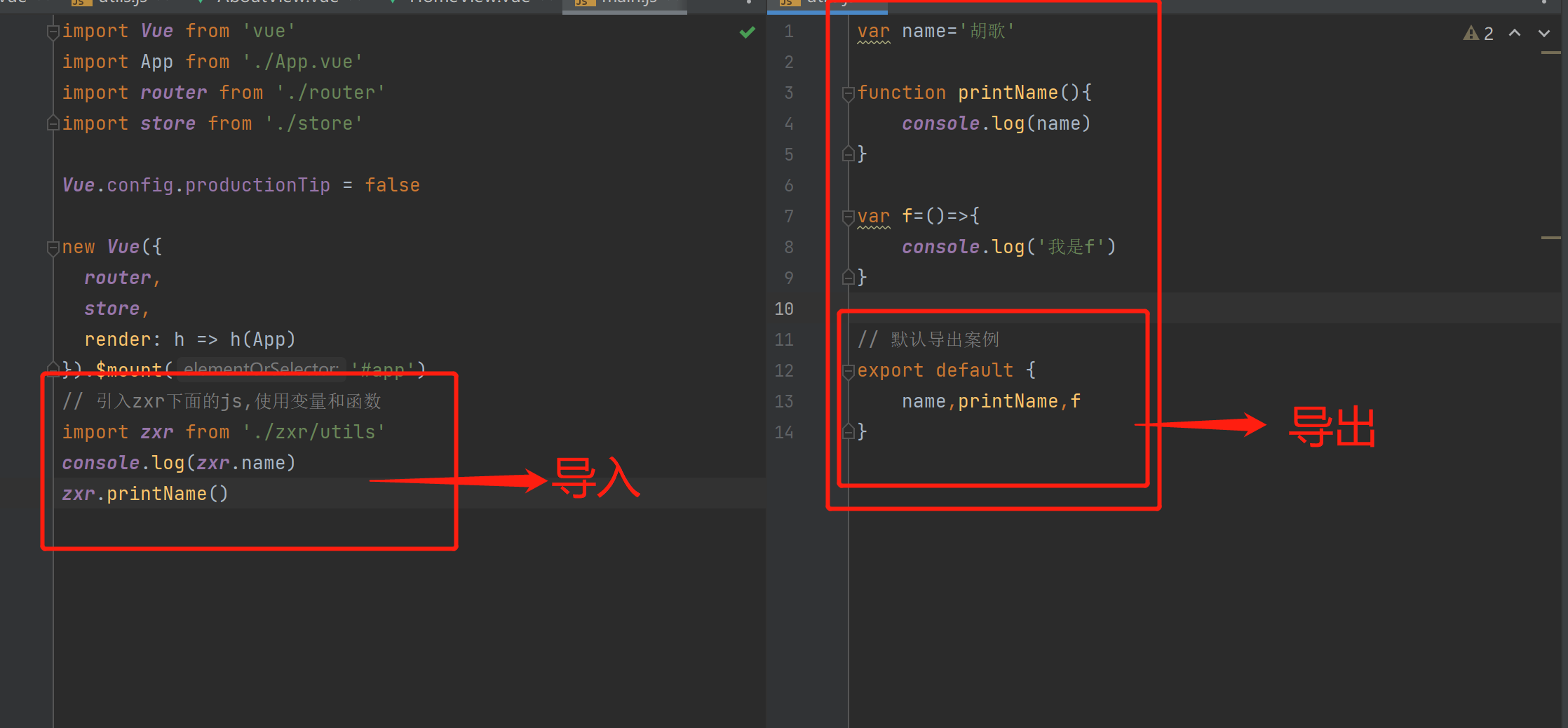The image size is (1568, 728).
Task: Click line number 10 in the gutter
Action: coord(784,309)
